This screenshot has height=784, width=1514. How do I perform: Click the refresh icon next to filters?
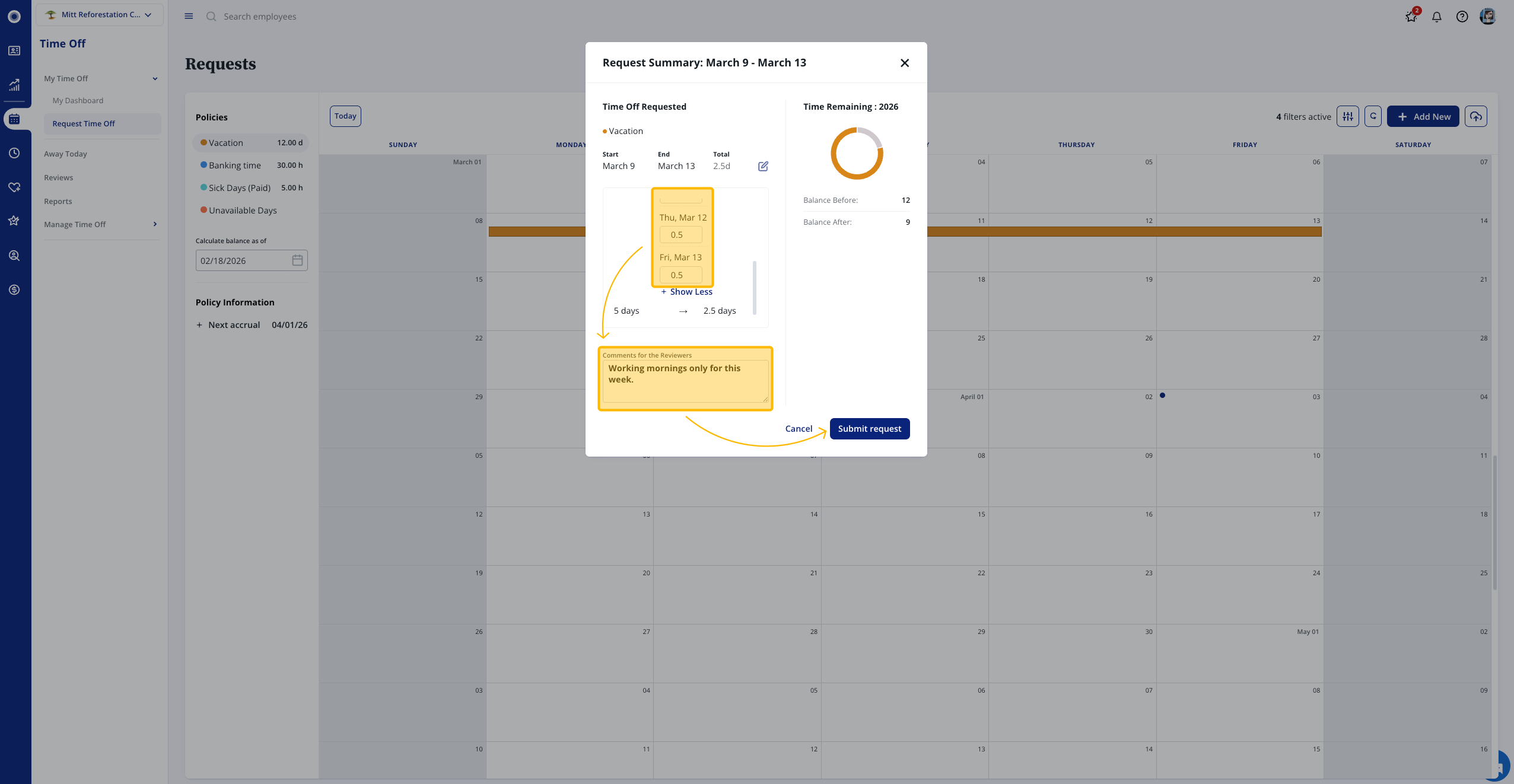click(1373, 116)
